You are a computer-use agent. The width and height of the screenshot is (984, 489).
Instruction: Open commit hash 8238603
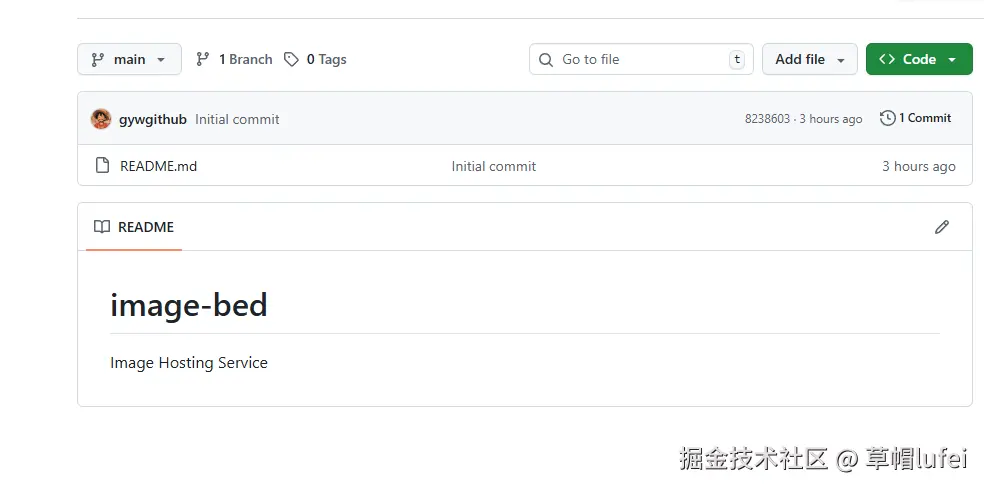[x=767, y=119]
